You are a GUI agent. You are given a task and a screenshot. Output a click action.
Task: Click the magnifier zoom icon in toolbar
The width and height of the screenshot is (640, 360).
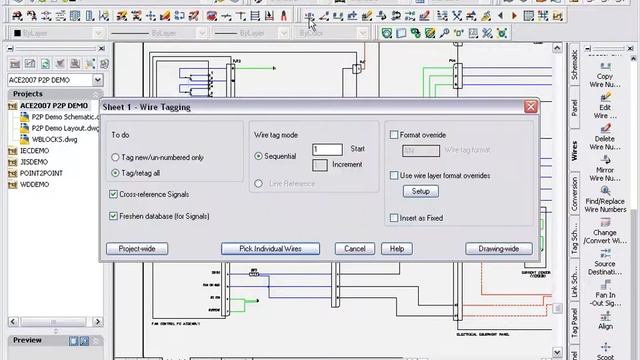pos(444,33)
